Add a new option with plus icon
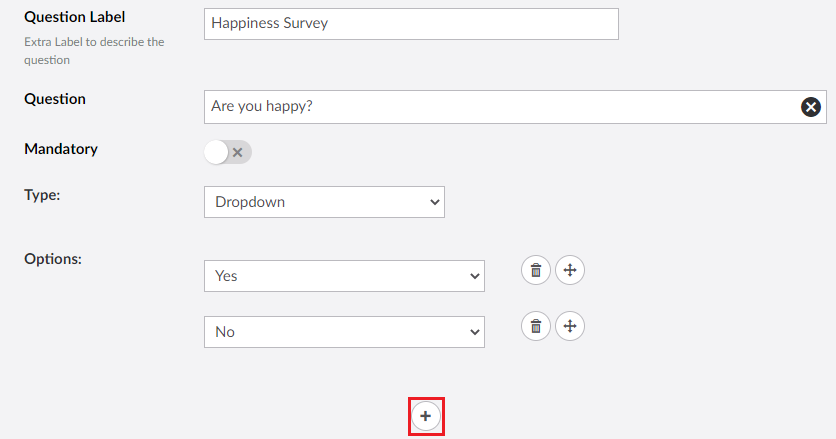836x439 pixels. click(x=426, y=416)
